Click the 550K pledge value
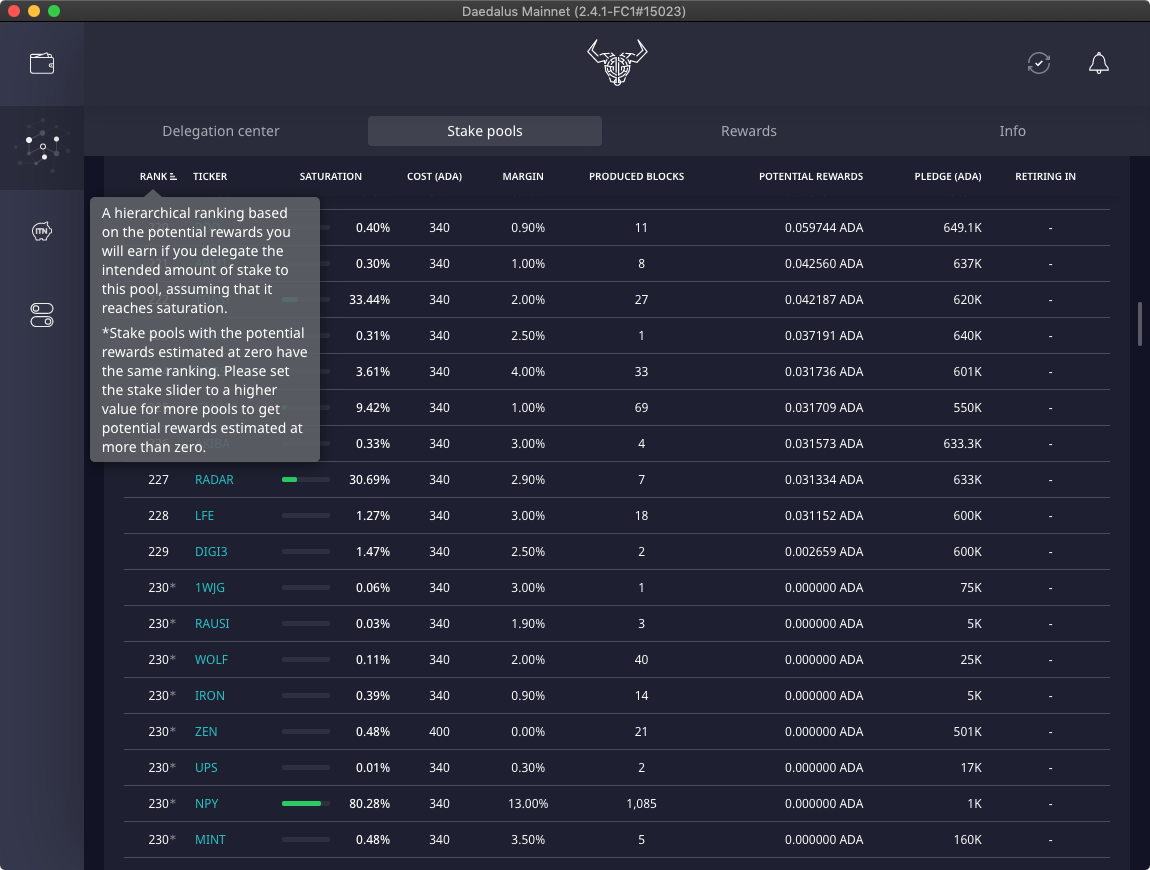1150x870 pixels. pos(967,408)
